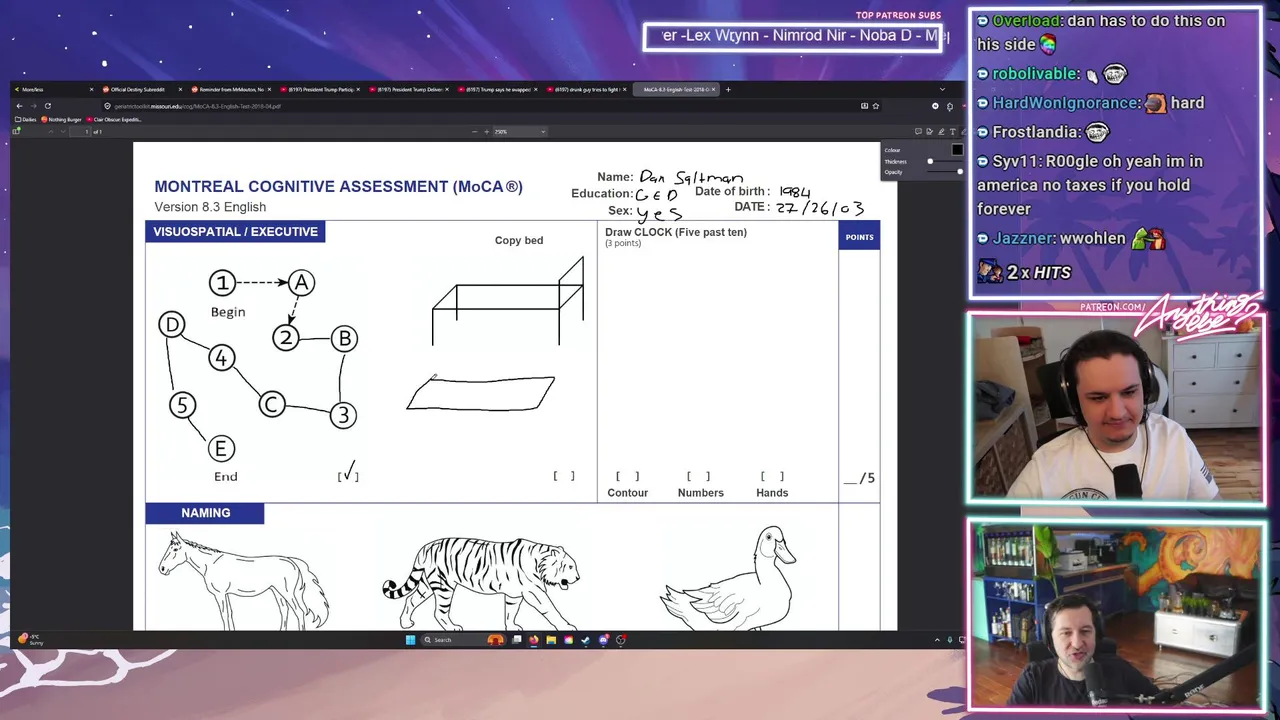Open the Windows Start menu
Viewport: 1280px width, 720px height.
410,640
